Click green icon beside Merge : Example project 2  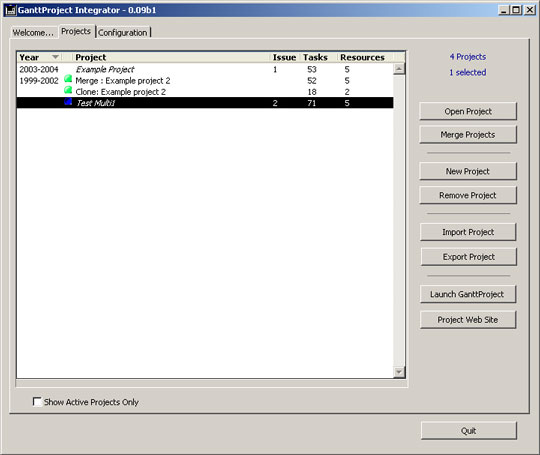click(x=68, y=80)
